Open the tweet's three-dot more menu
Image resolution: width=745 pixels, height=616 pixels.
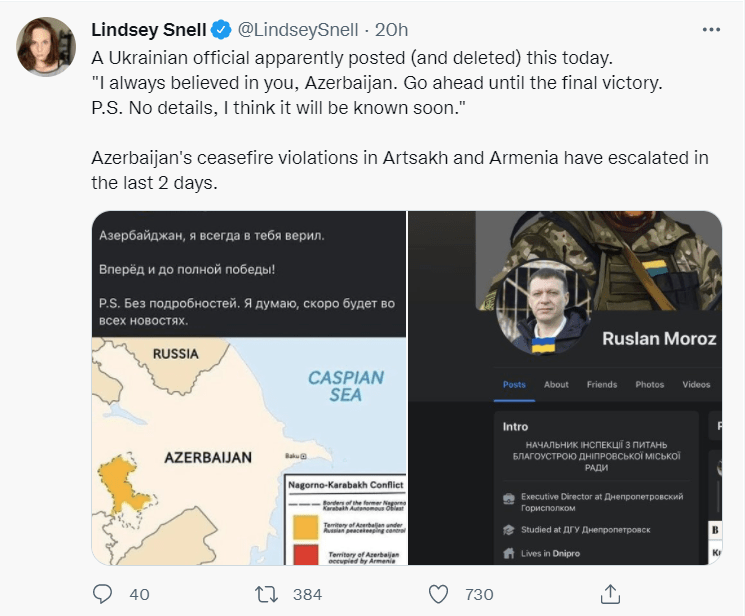click(x=711, y=29)
